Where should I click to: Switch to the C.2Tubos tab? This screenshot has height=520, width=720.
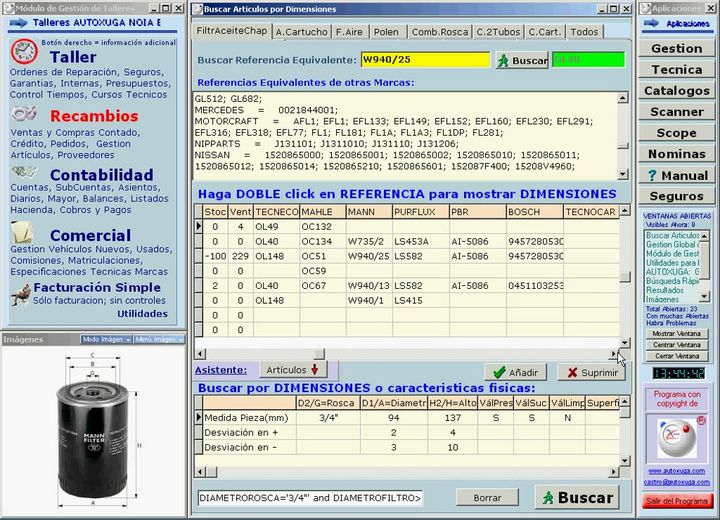pyautogui.click(x=498, y=32)
